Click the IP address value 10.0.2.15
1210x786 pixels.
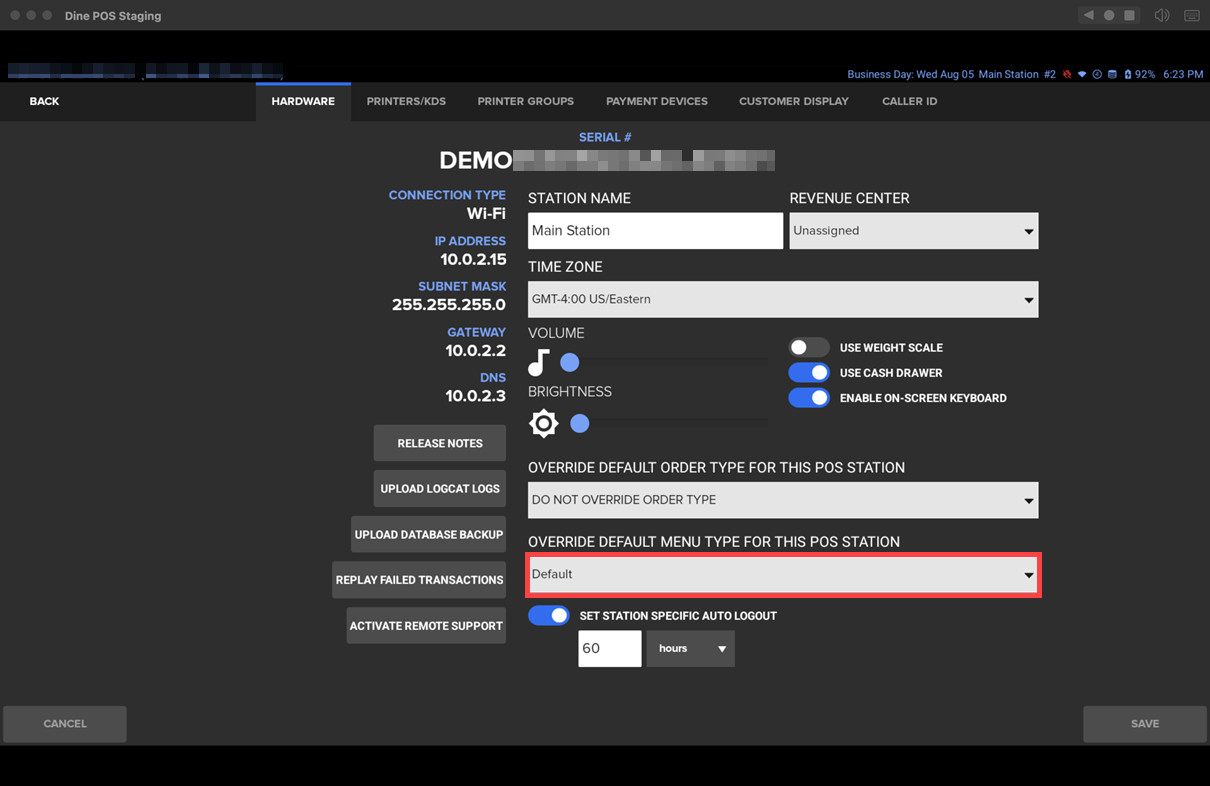473,260
